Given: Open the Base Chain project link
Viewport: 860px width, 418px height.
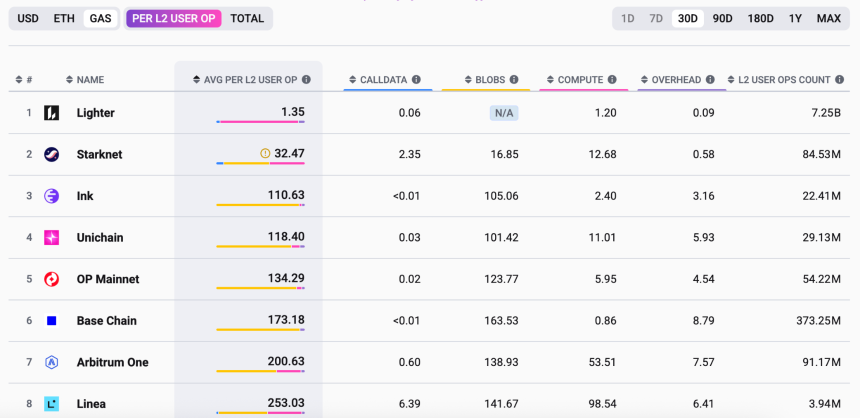Looking at the screenshot, I should (106, 321).
